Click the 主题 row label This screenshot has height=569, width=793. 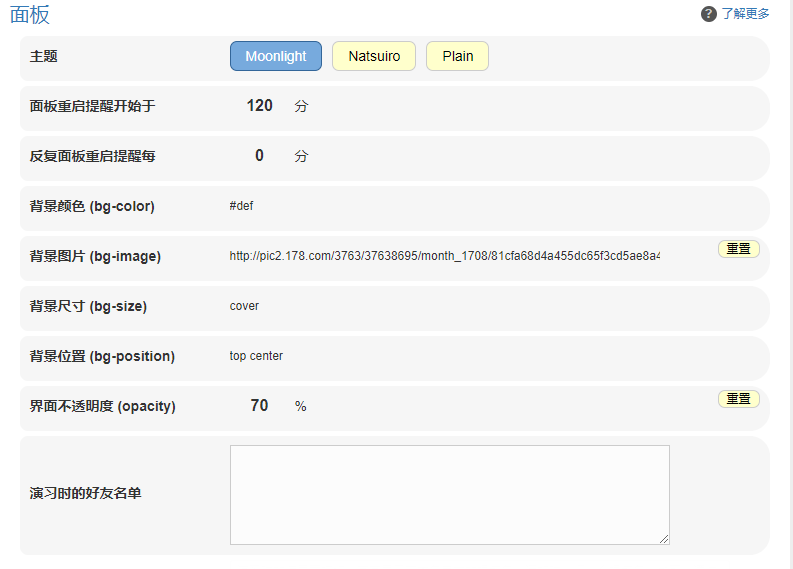coord(44,57)
